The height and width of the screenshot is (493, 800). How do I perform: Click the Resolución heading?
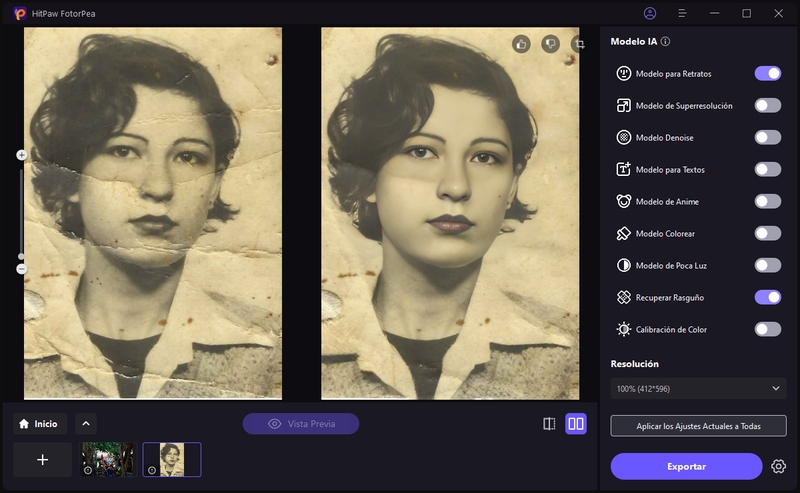coord(635,364)
